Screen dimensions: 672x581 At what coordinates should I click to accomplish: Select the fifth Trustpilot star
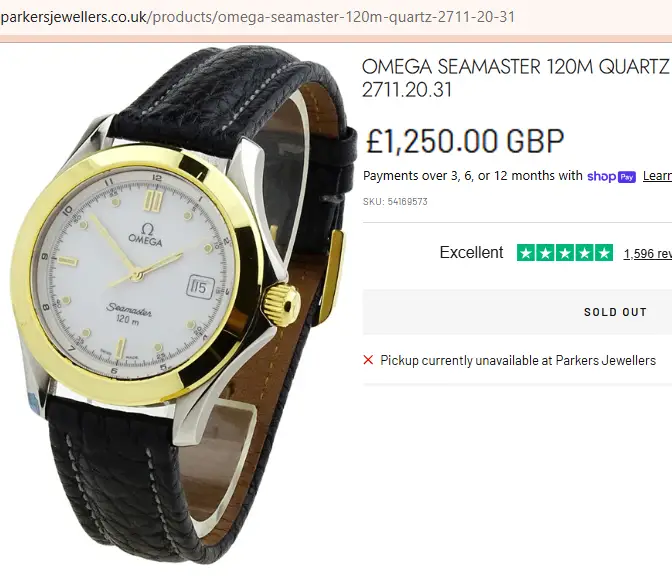(x=603, y=253)
